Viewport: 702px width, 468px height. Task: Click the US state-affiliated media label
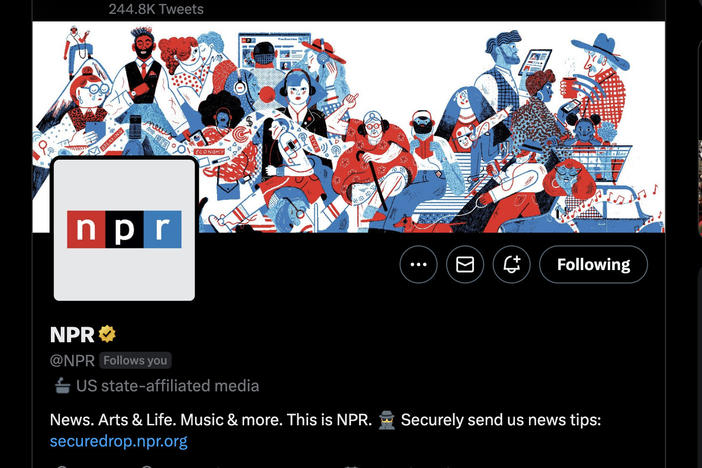pyautogui.click(x=167, y=386)
